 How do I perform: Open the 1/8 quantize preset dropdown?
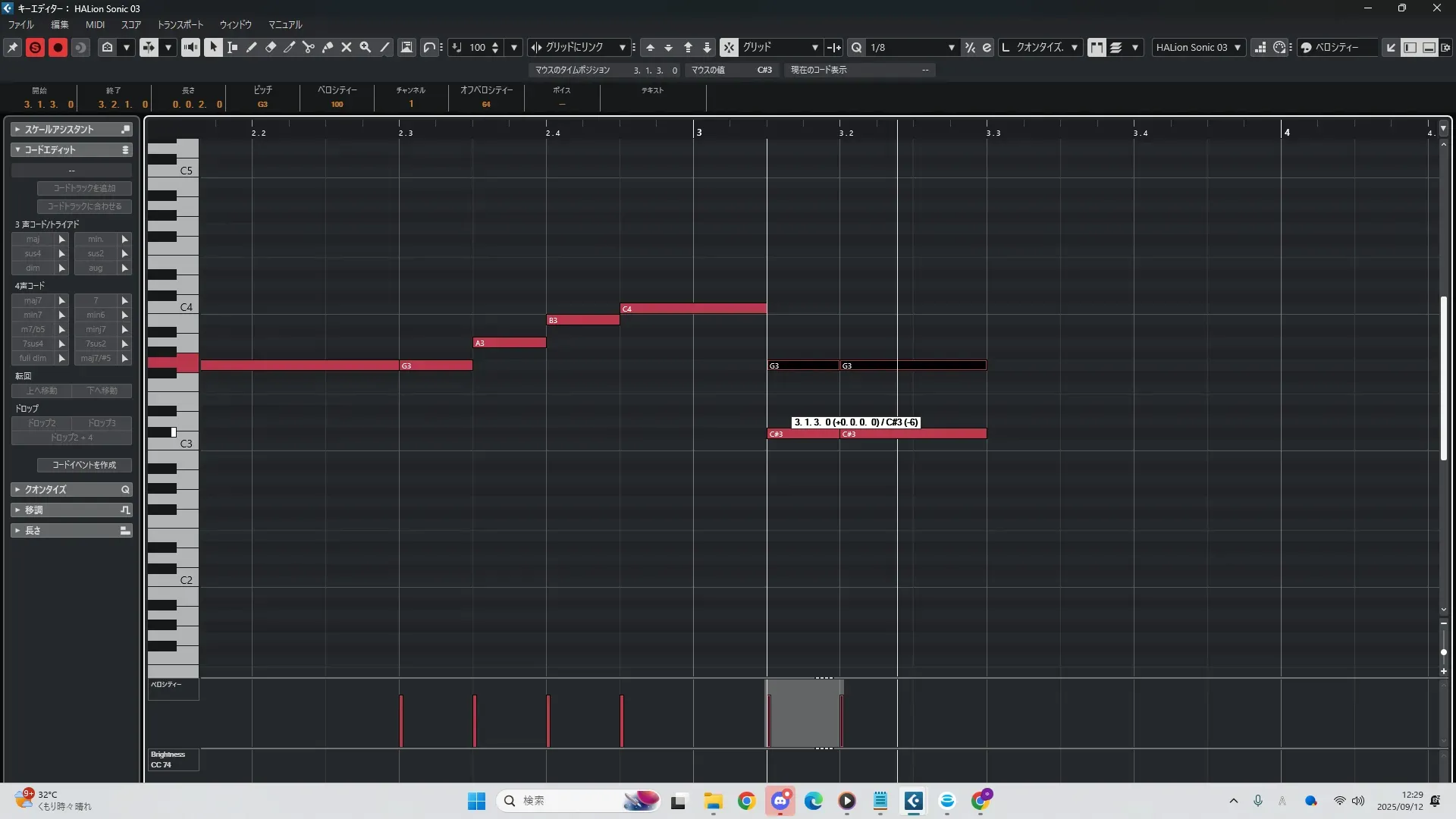(x=951, y=47)
